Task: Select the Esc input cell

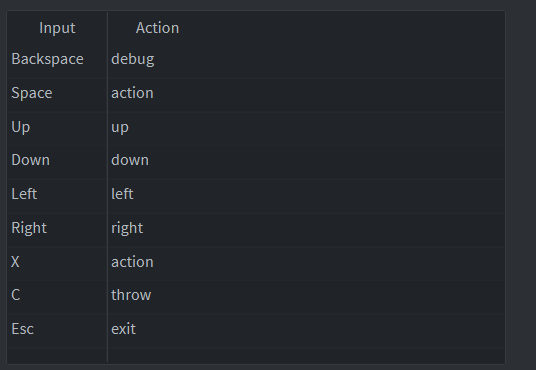Action: [57, 329]
